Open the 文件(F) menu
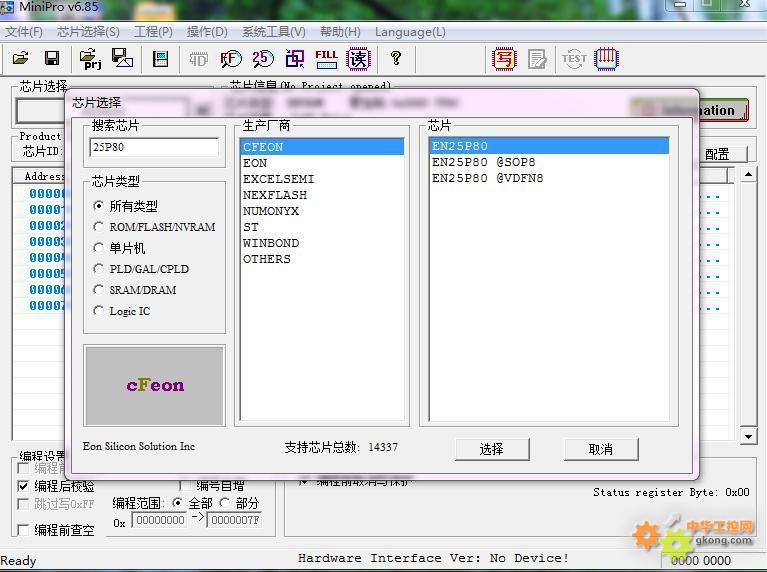 pyautogui.click(x=24, y=32)
